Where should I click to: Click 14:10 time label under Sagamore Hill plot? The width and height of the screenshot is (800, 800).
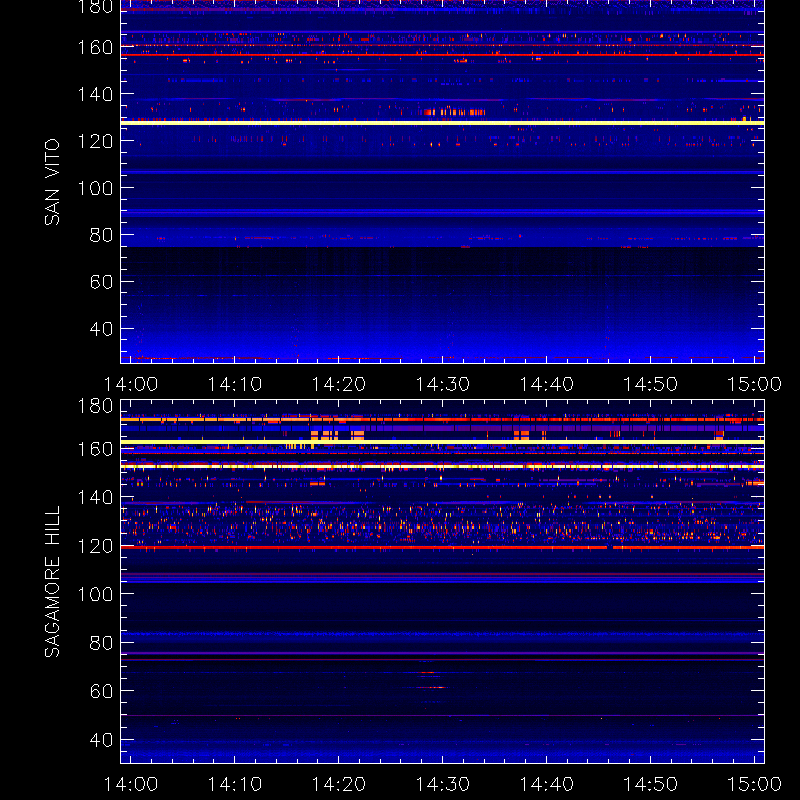point(235,784)
